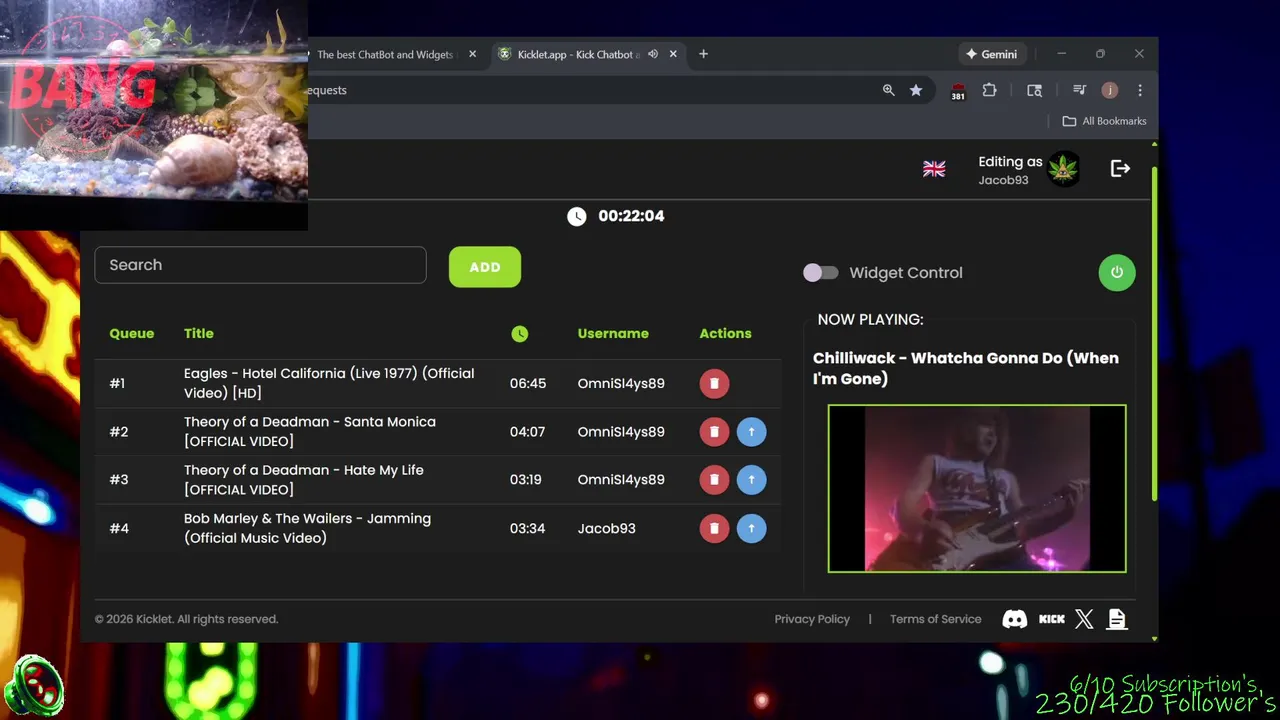Open the Chrome profile avatar
Viewport: 1280px width, 720px height.
click(x=1109, y=90)
